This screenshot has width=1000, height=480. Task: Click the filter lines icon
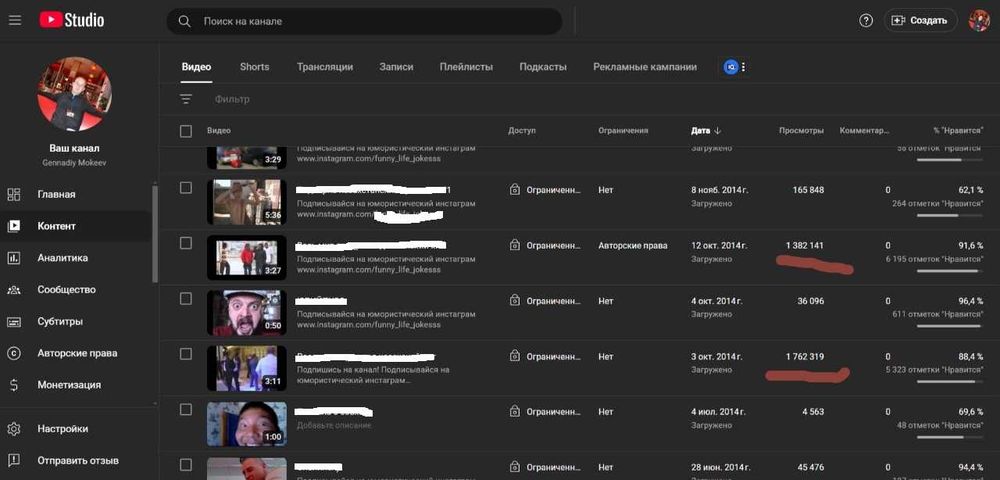click(186, 99)
